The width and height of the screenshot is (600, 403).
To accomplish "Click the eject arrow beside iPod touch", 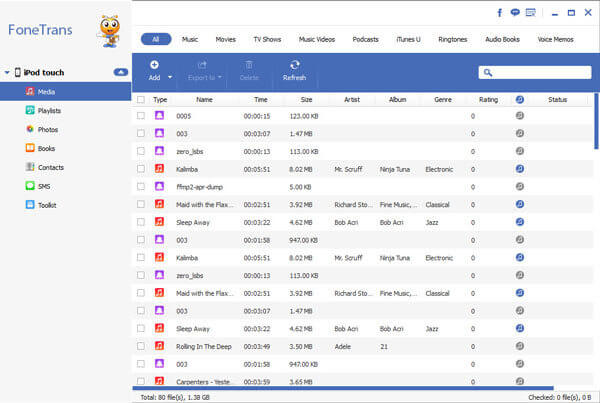I will click(x=120, y=73).
